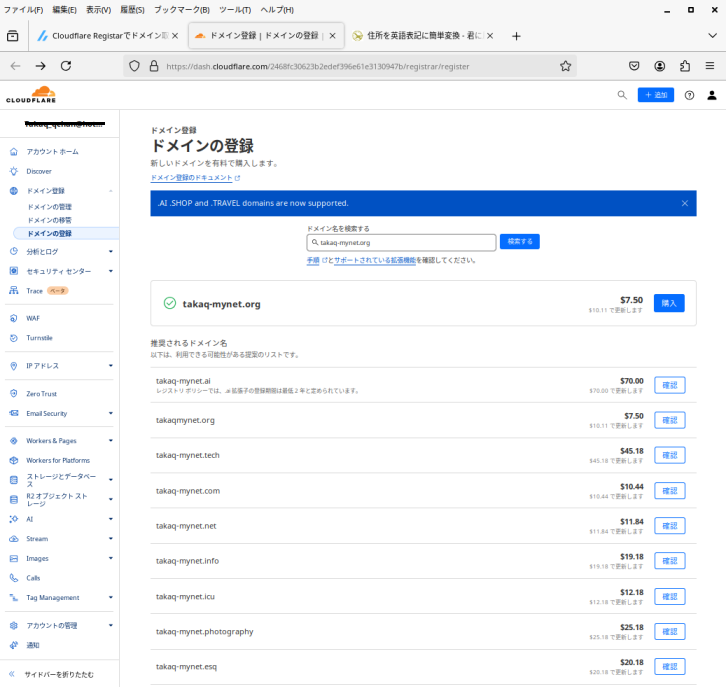
Task: Click 確認 for takaq-mynet.com
Action: (669, 491)
